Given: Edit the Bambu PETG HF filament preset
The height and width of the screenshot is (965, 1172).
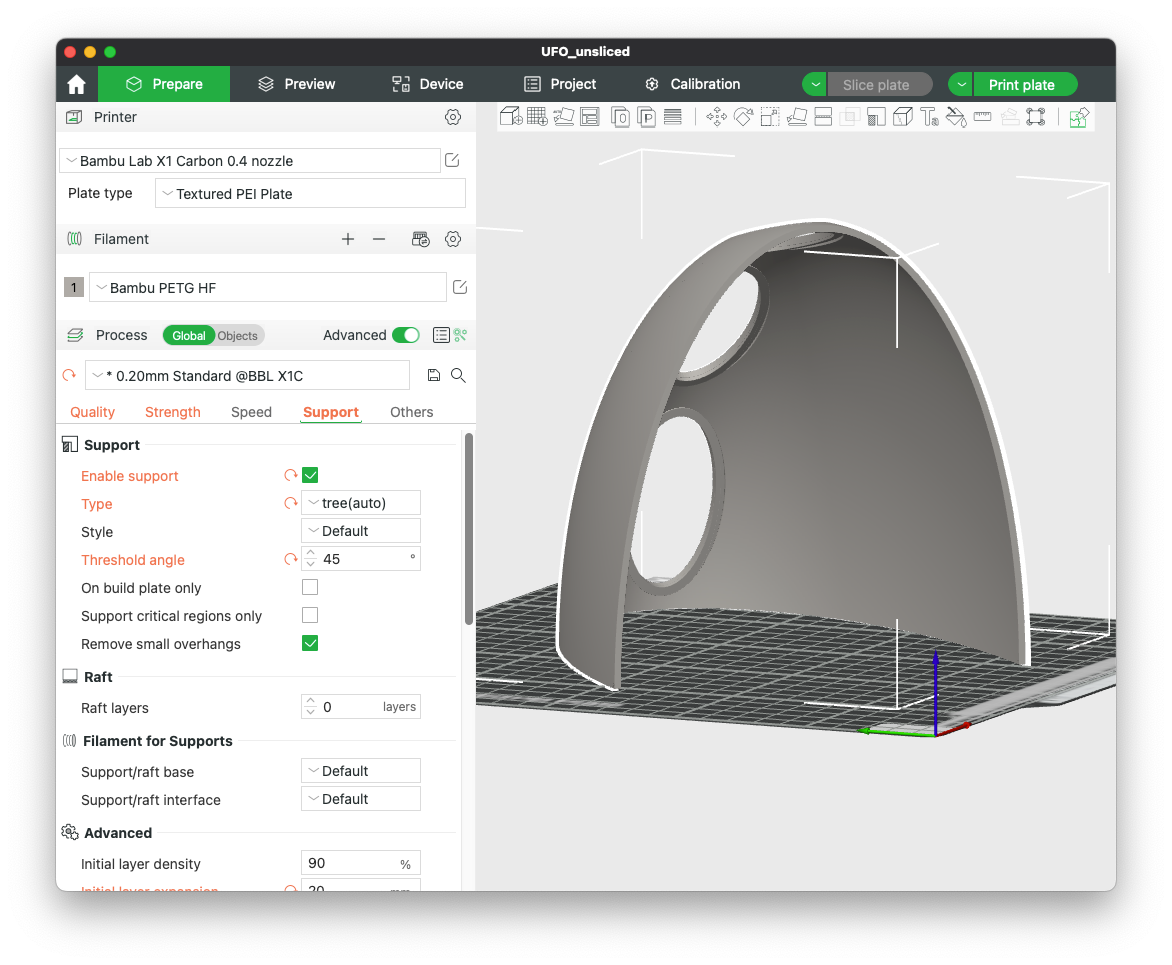Looking at the screenshot, I should [460, 287].
